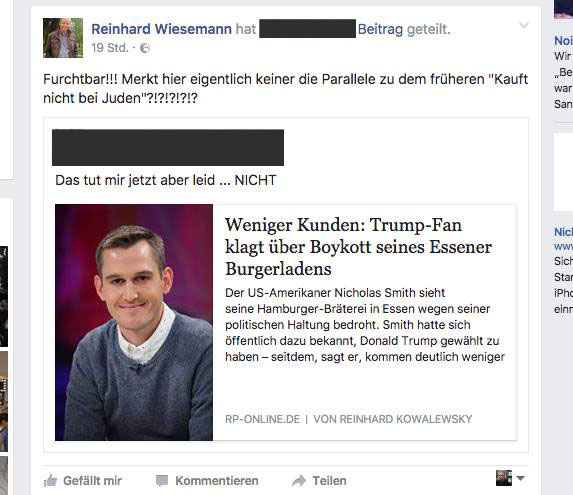The width and height of the screenshot is (573, 495).
Task: Click the article photo of the smiling man
Action: pos(134,322)
